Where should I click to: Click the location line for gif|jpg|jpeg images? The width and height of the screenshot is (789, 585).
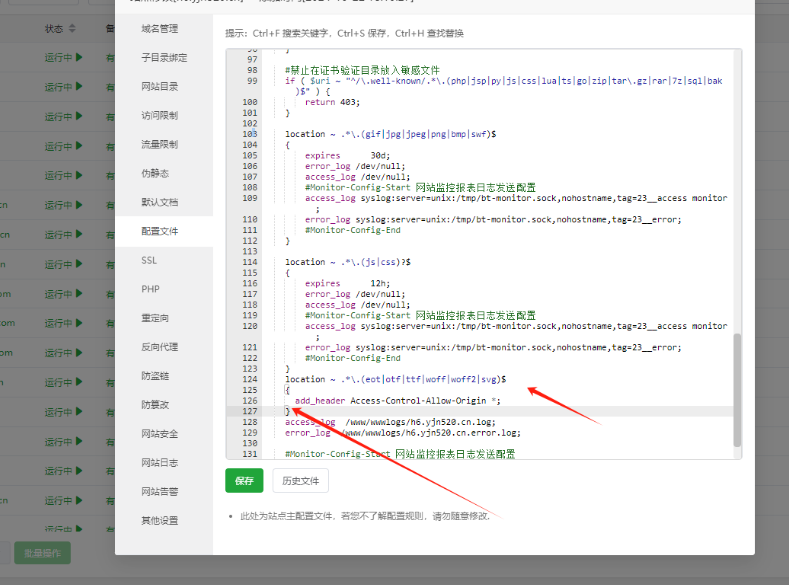pos(390,134)
